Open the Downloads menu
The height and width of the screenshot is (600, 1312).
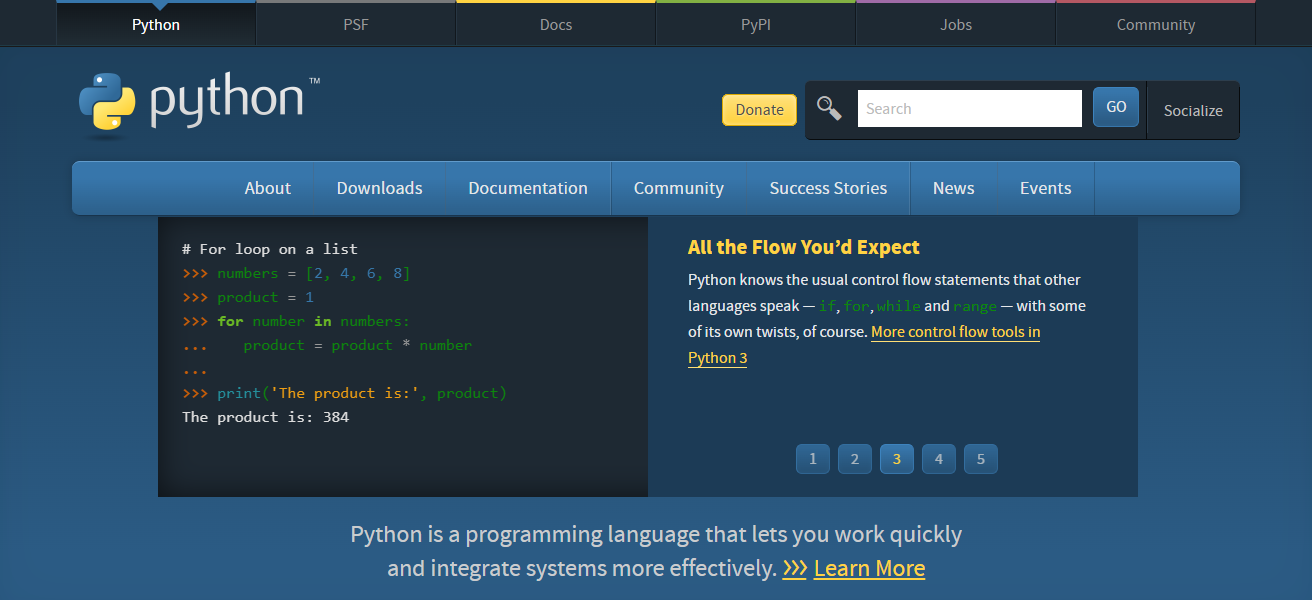point(380,188)
